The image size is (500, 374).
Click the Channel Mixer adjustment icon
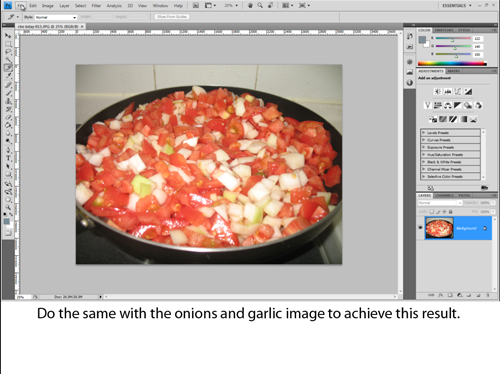[x=478, y=105]
